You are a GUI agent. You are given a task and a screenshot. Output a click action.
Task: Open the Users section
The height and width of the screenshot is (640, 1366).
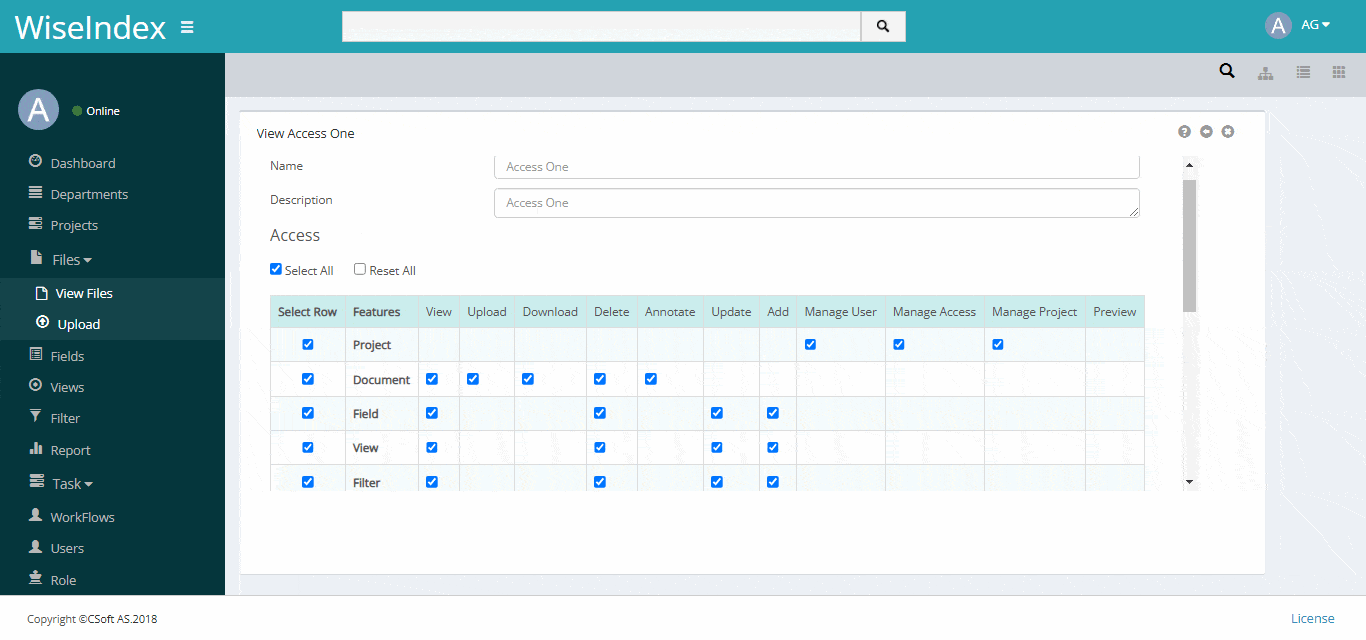point(67,547)
